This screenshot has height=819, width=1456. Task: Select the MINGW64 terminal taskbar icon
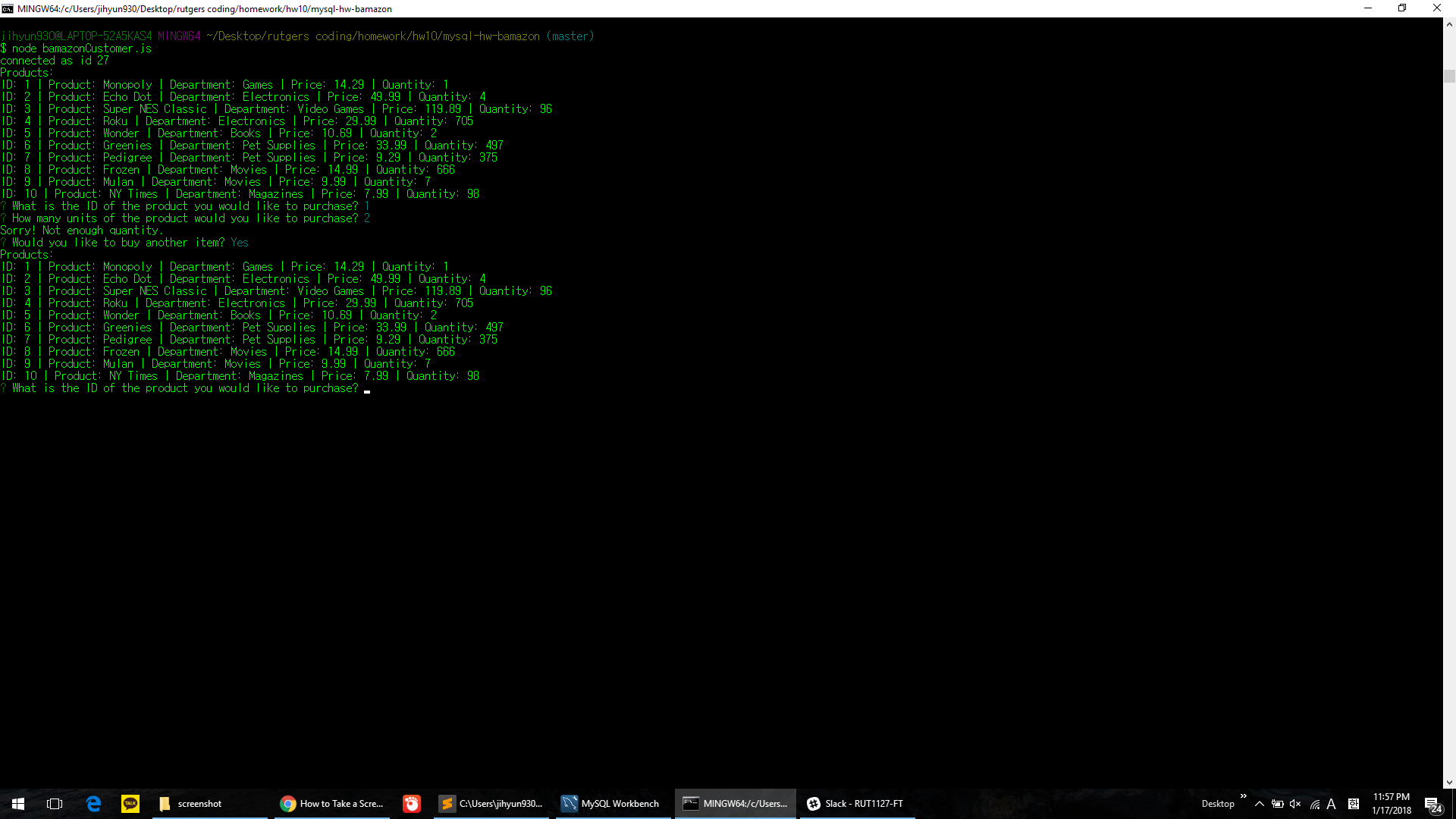(x=734, y=804)
